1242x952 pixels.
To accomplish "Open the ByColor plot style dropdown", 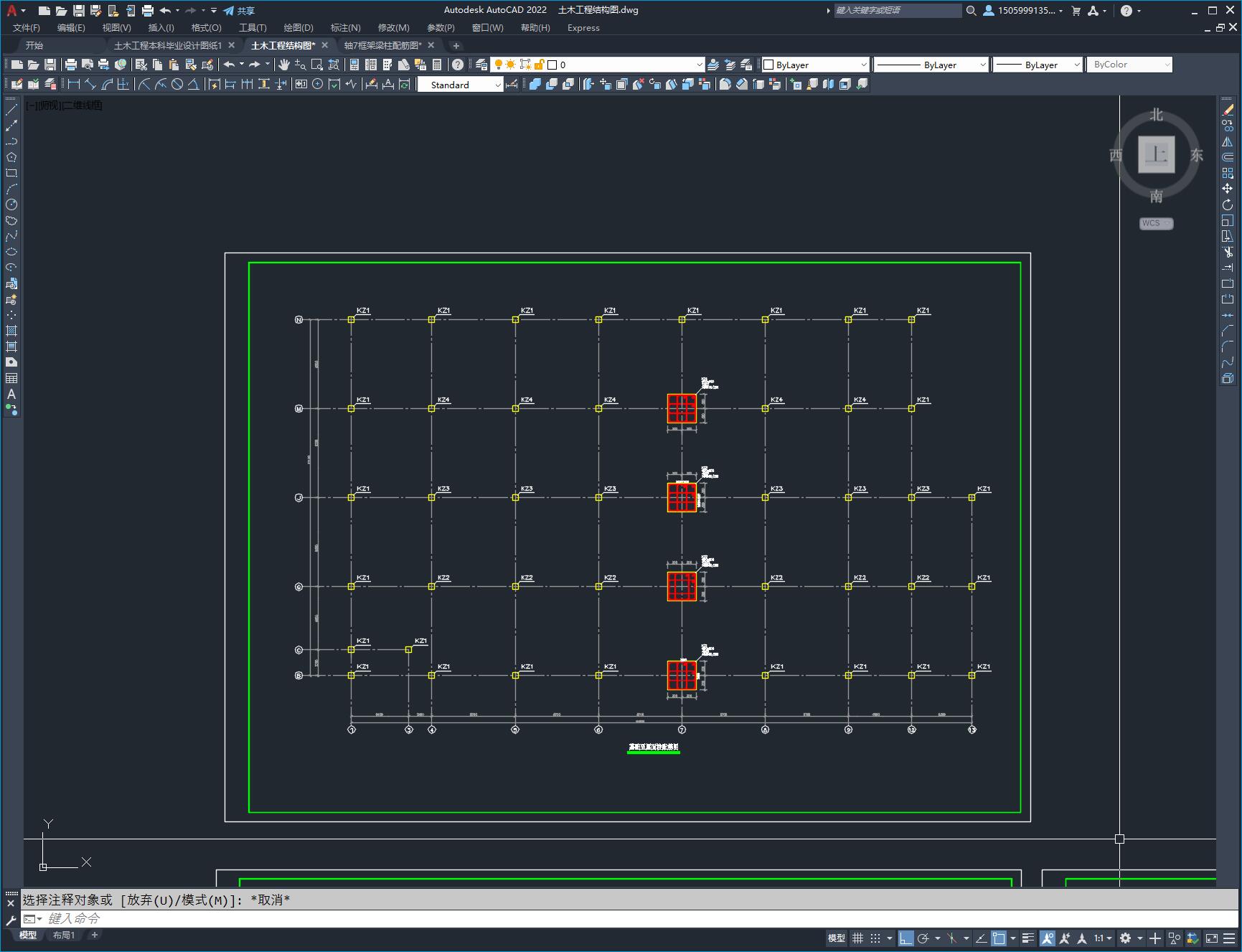I will coord(1129,65).
